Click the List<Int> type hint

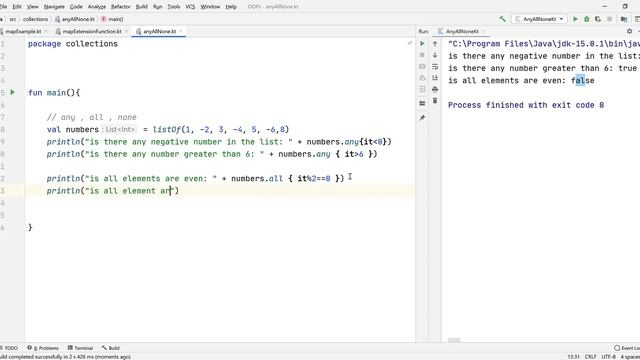tap(120, 129)
